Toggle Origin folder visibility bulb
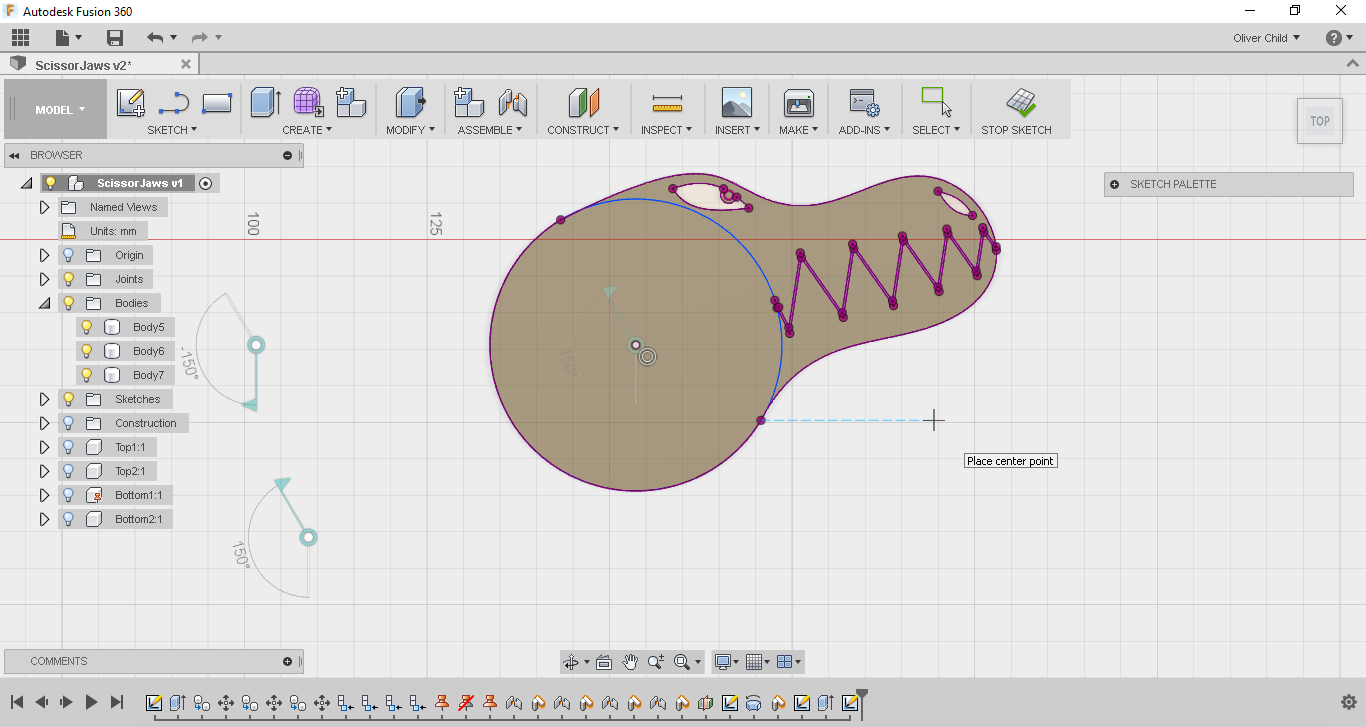The width and height of the screenshot is (1366, 727). tap(68, 255)
